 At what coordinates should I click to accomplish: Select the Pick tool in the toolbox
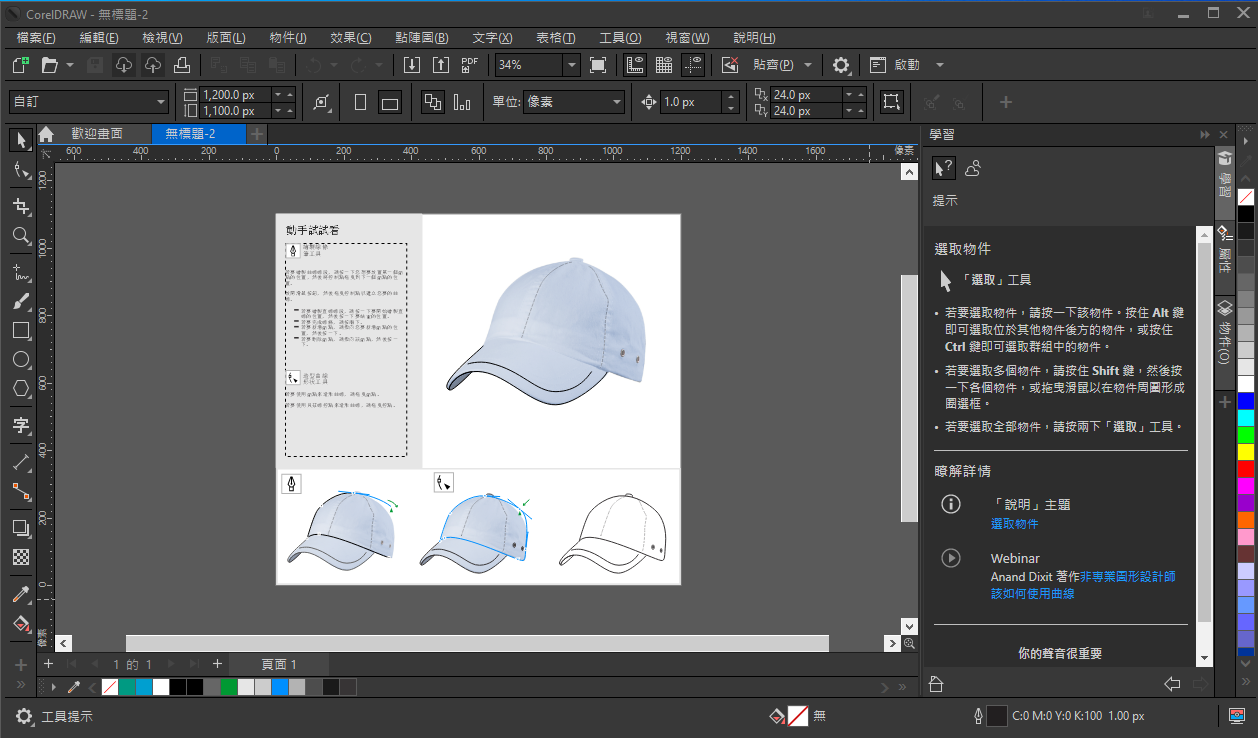(21, 140)
